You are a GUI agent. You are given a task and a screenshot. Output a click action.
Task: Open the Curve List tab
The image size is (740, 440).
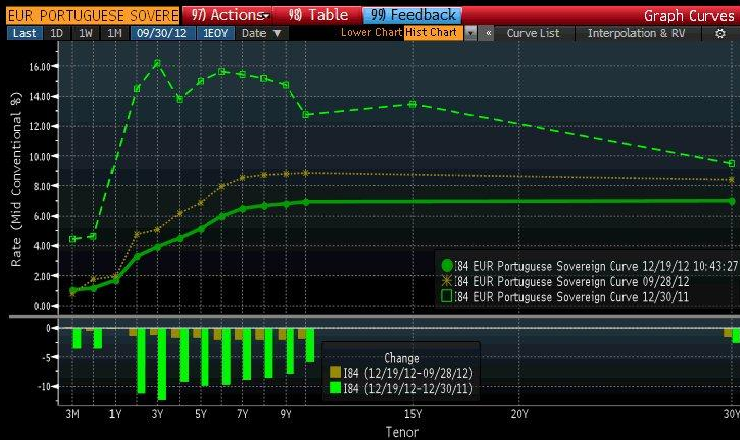click(x=533, y=33)
